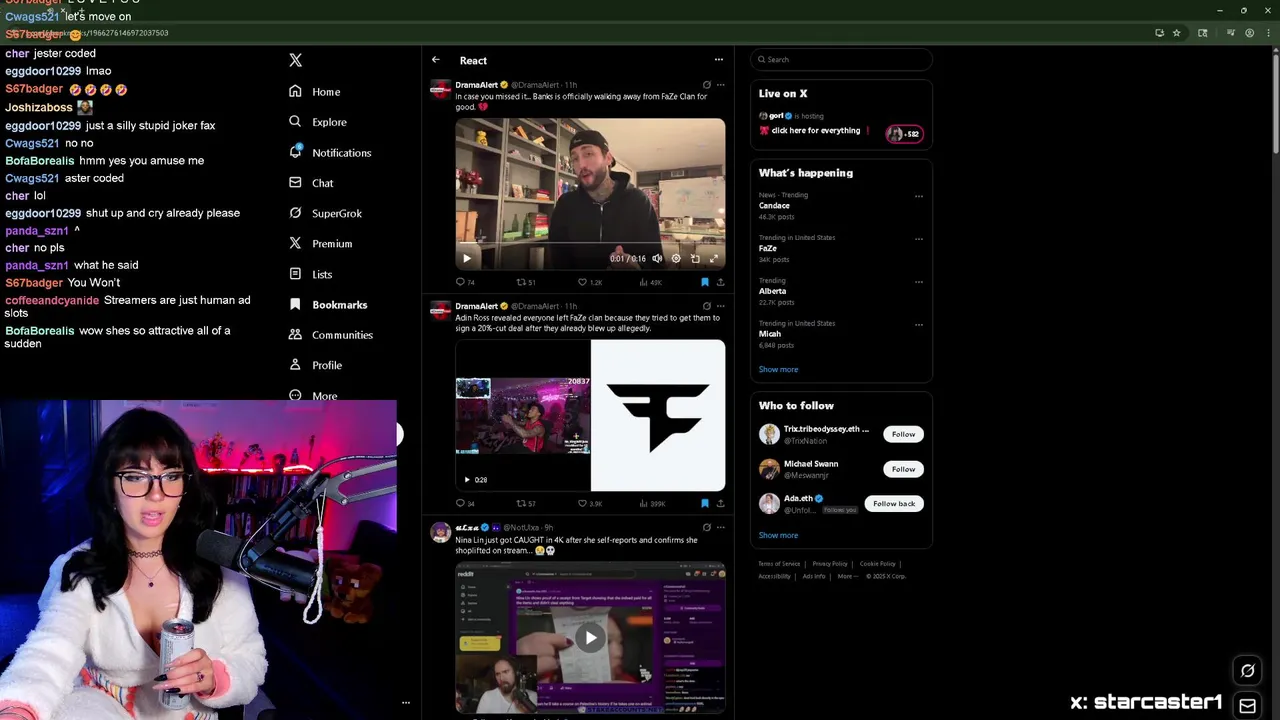Open more options on the Nina Lin post
Viewport: 1280px width, 720px height.
(720, 527)
